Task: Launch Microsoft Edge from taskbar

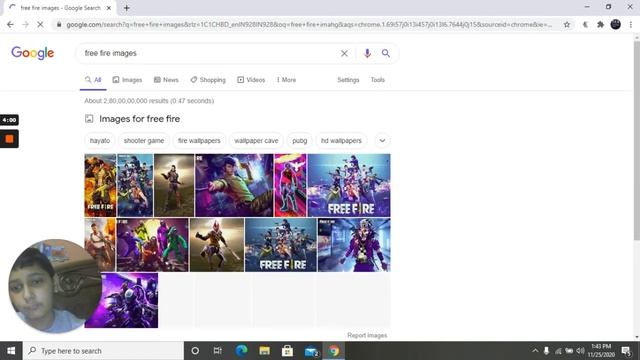Action: click(x=241, y=351)
